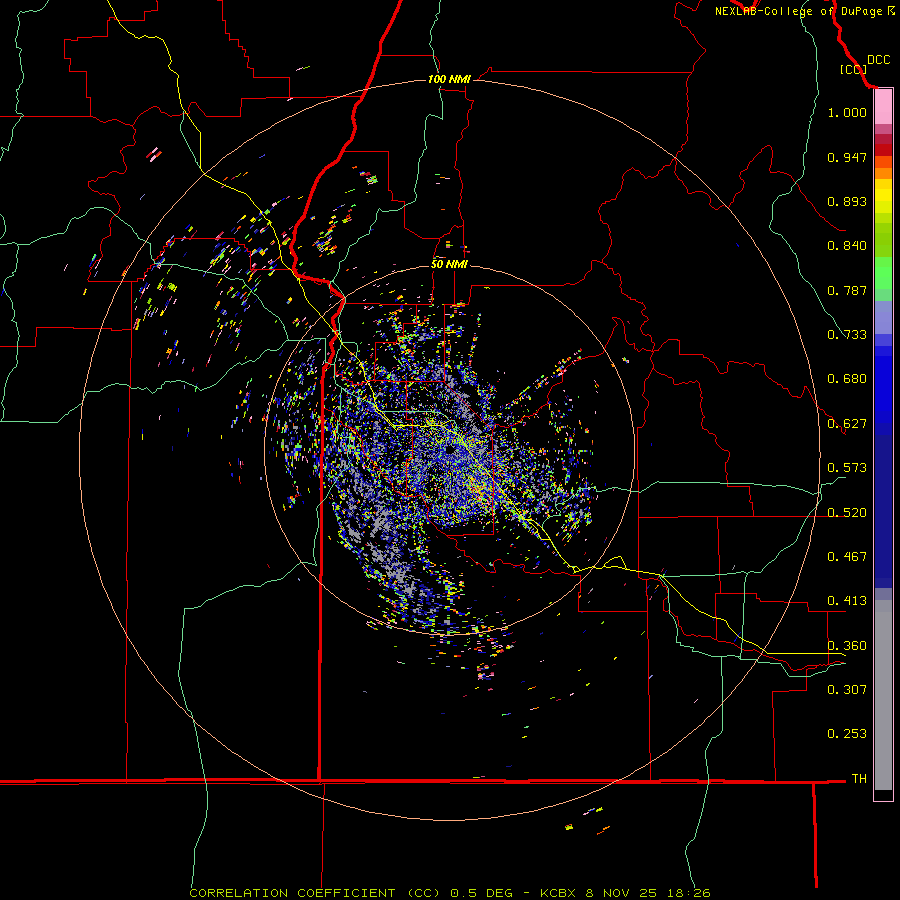This screenshot has width=900, height=900.
Task: Click the 0.680 scale value
Action: pyautogui.click(x=847, y=379)
